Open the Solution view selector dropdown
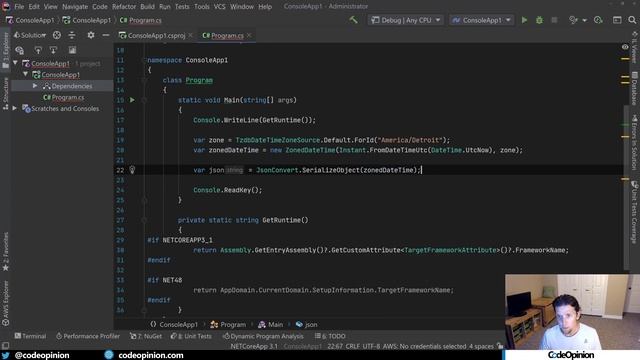The width and height of the screenshot is (640, 360). coord(30,36)
